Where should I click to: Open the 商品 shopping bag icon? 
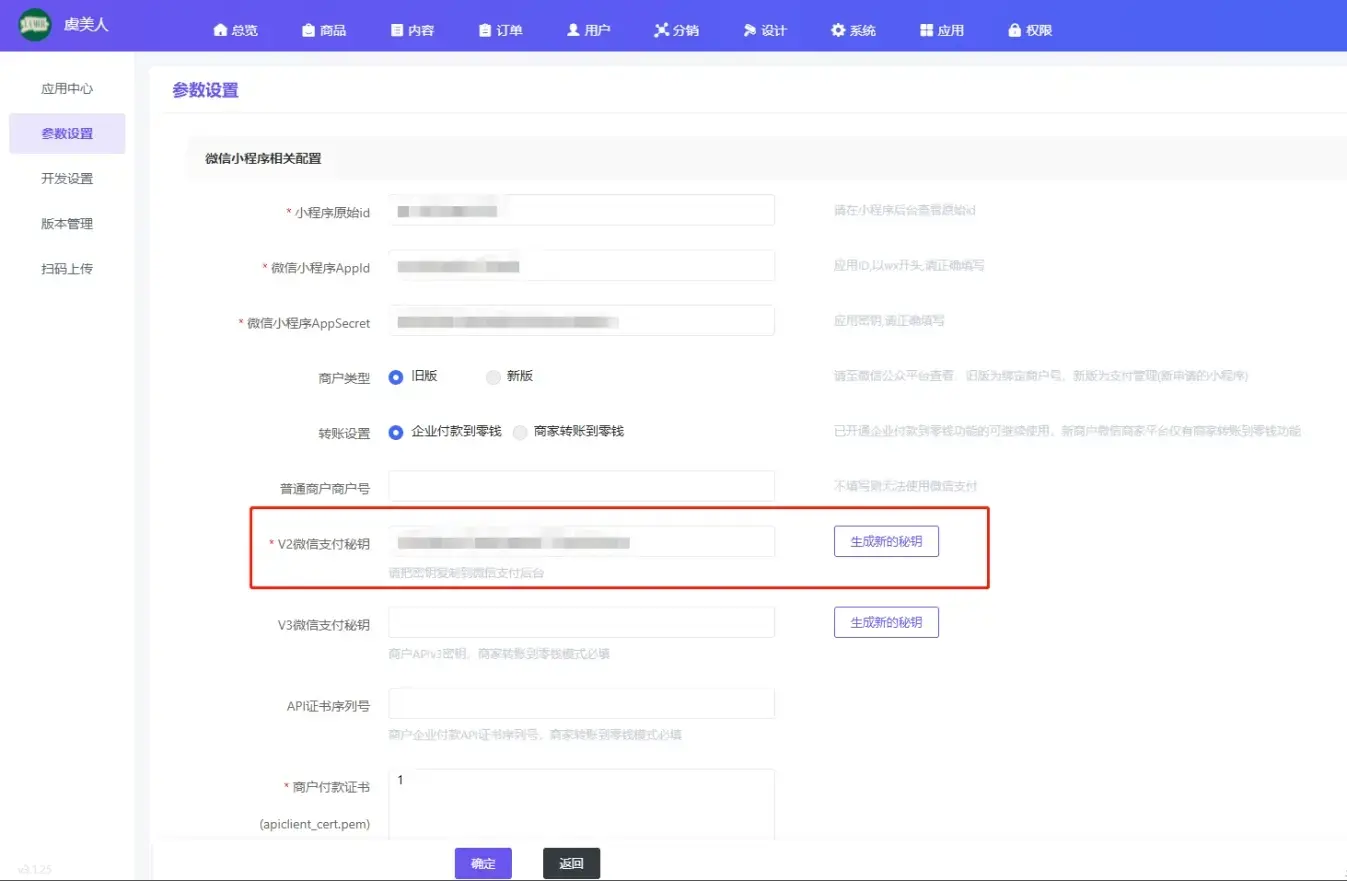click(308, 30)
